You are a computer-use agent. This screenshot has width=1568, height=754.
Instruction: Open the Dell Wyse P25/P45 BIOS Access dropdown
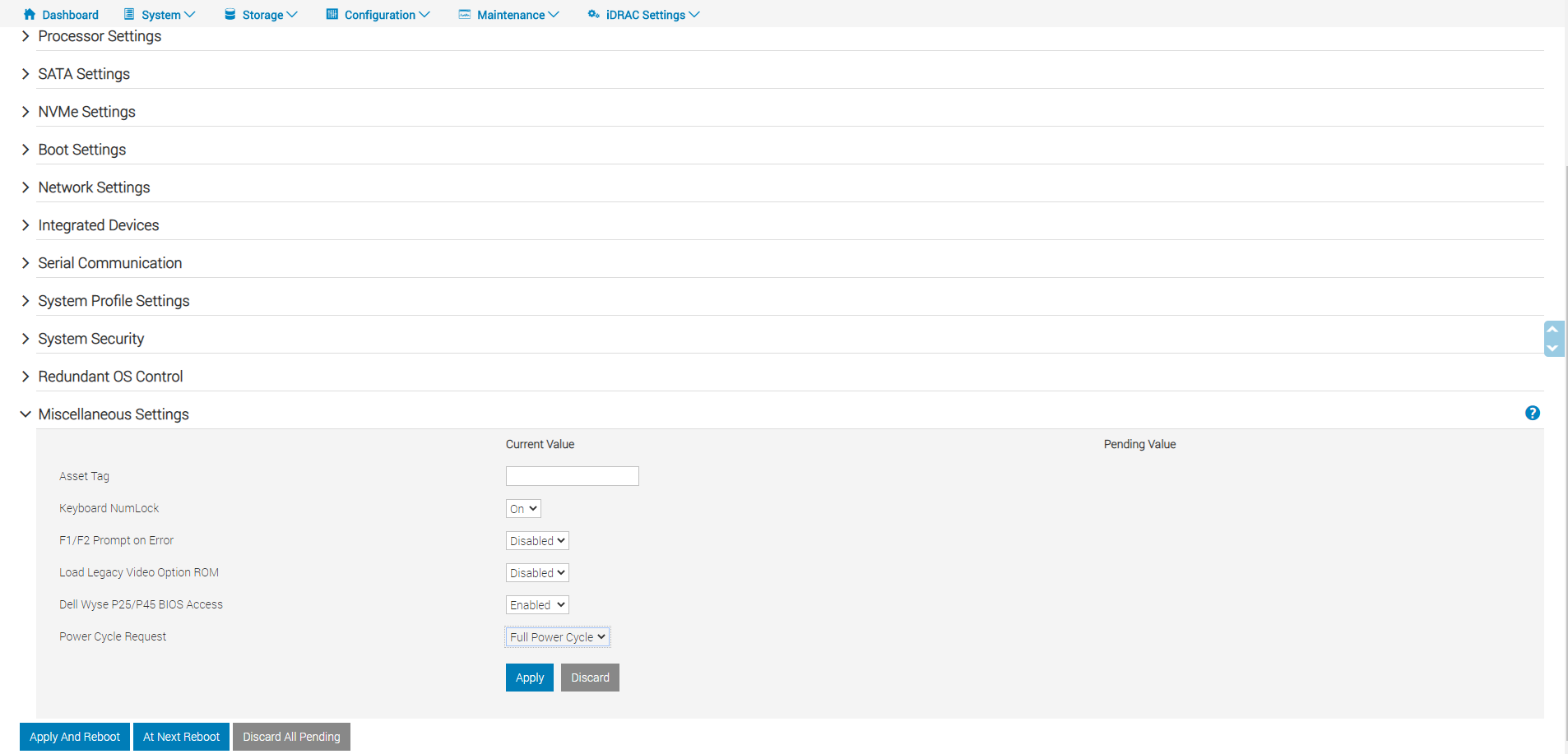[536, 604]
